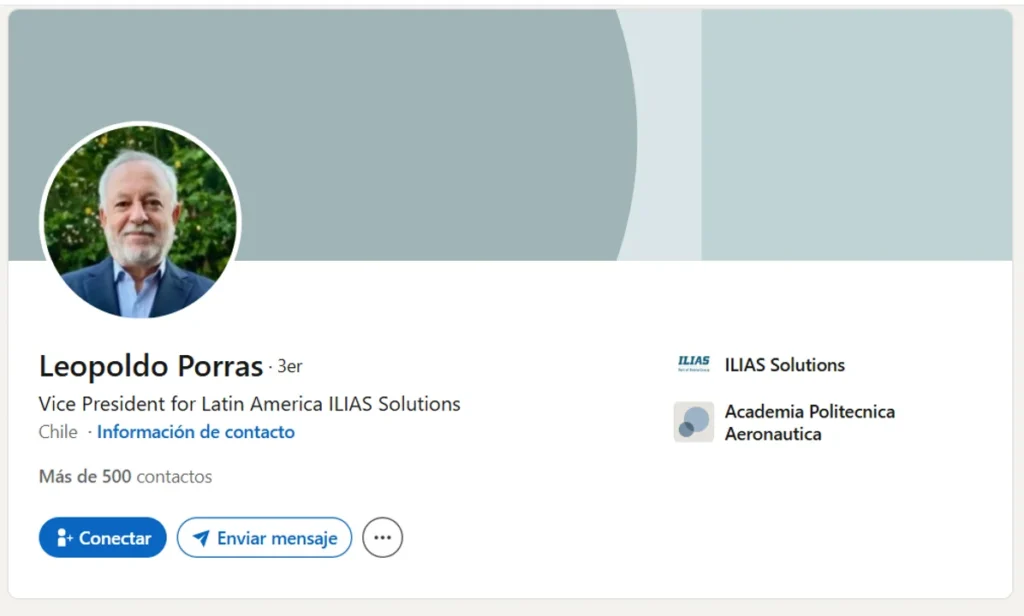Open Leopoldo Porras's profile photo
This screenshot has height=616, width=1024.
(140, 222)
